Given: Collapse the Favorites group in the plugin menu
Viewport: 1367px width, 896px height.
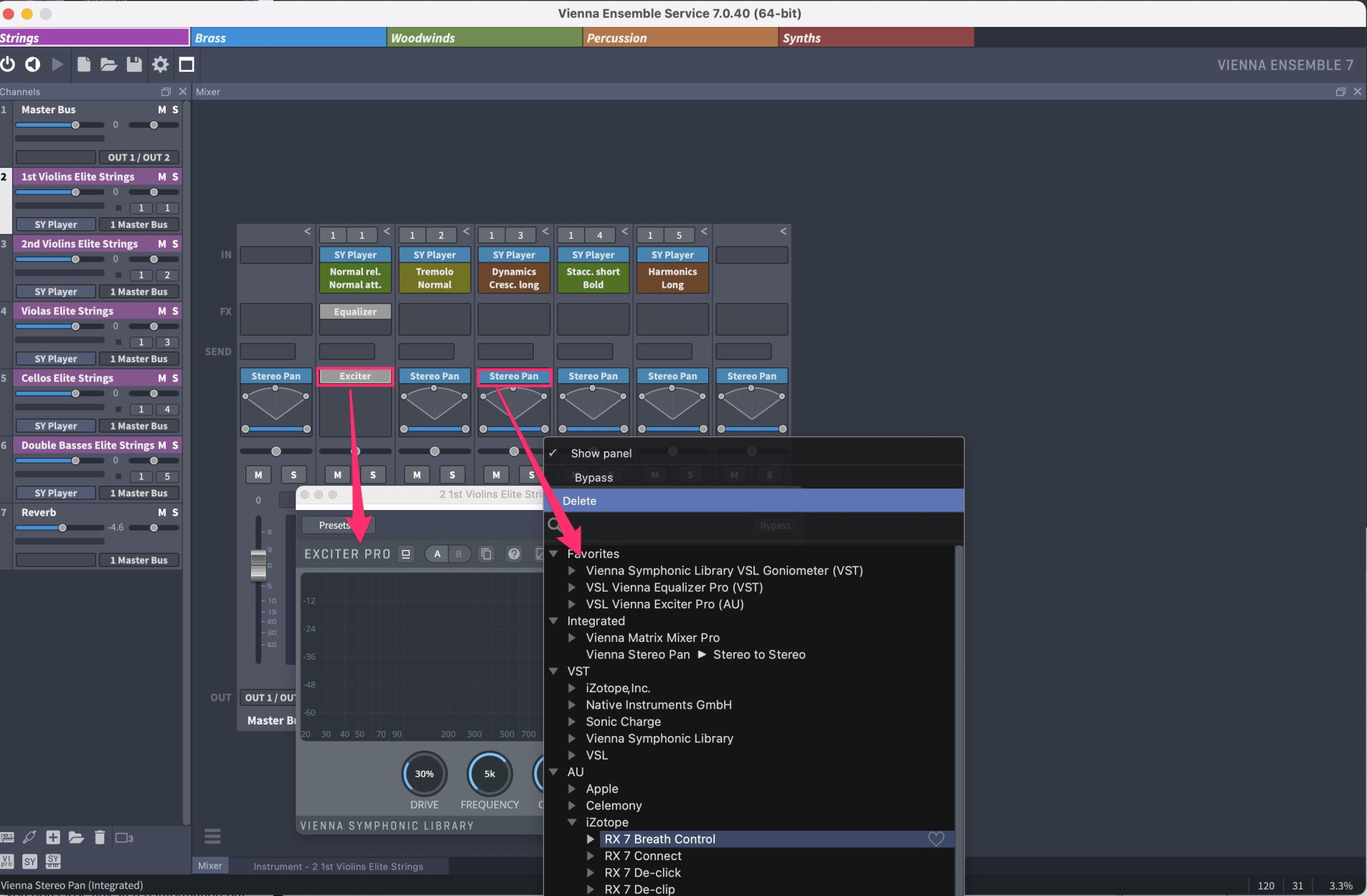Looking at the screenshot, I should point(553,554).
